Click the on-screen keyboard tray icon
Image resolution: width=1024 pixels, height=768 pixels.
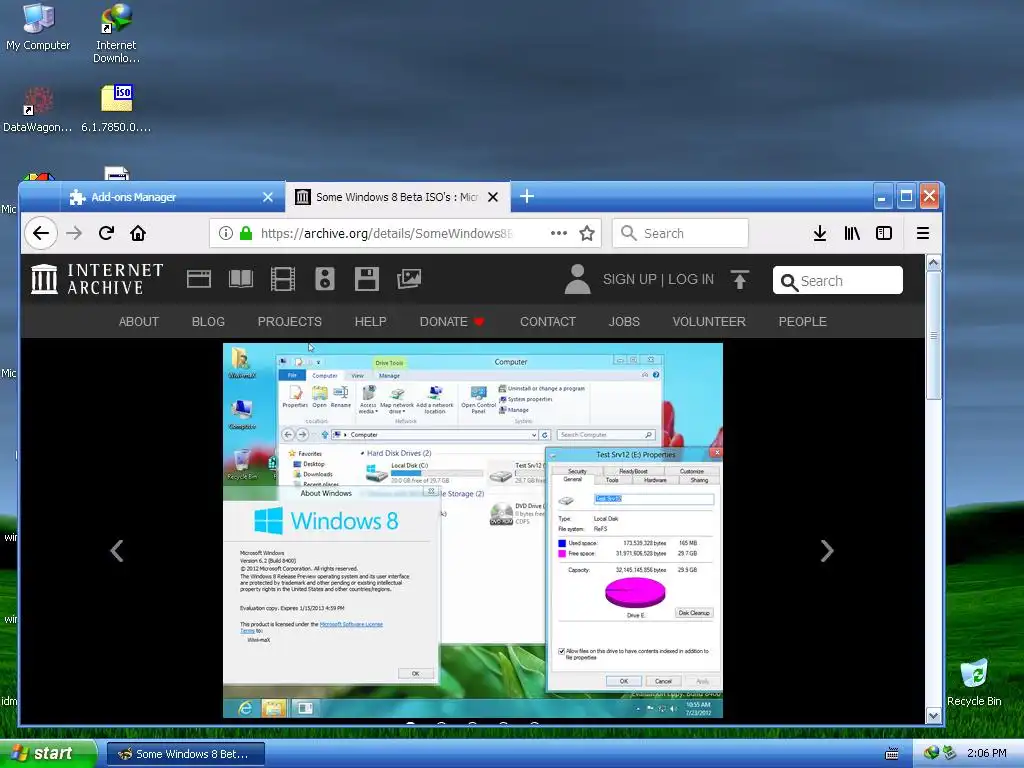891,754
